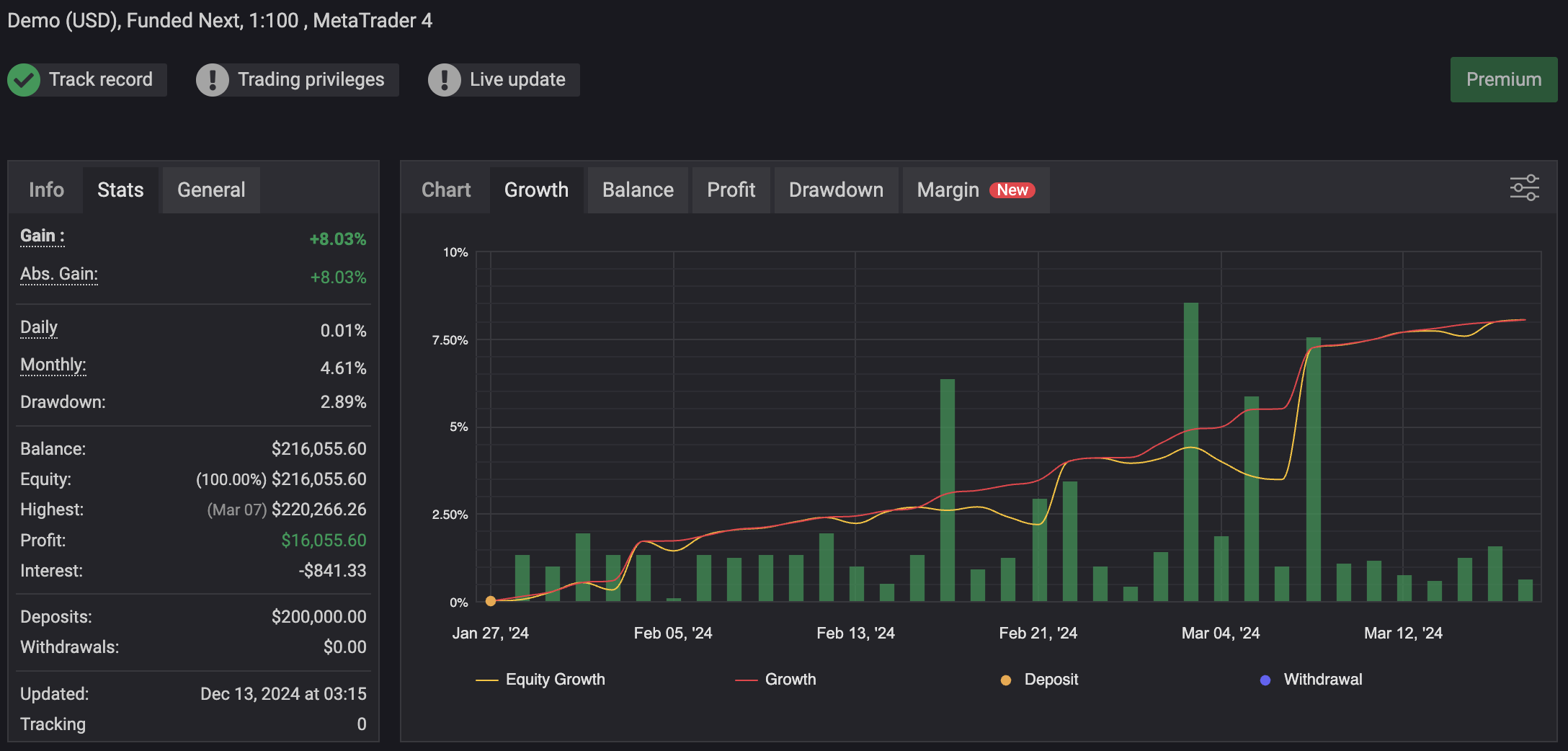Viewport: 1568px width, 751px height.
Task: Open the Margin tab marked New
Action: point(976,190)
